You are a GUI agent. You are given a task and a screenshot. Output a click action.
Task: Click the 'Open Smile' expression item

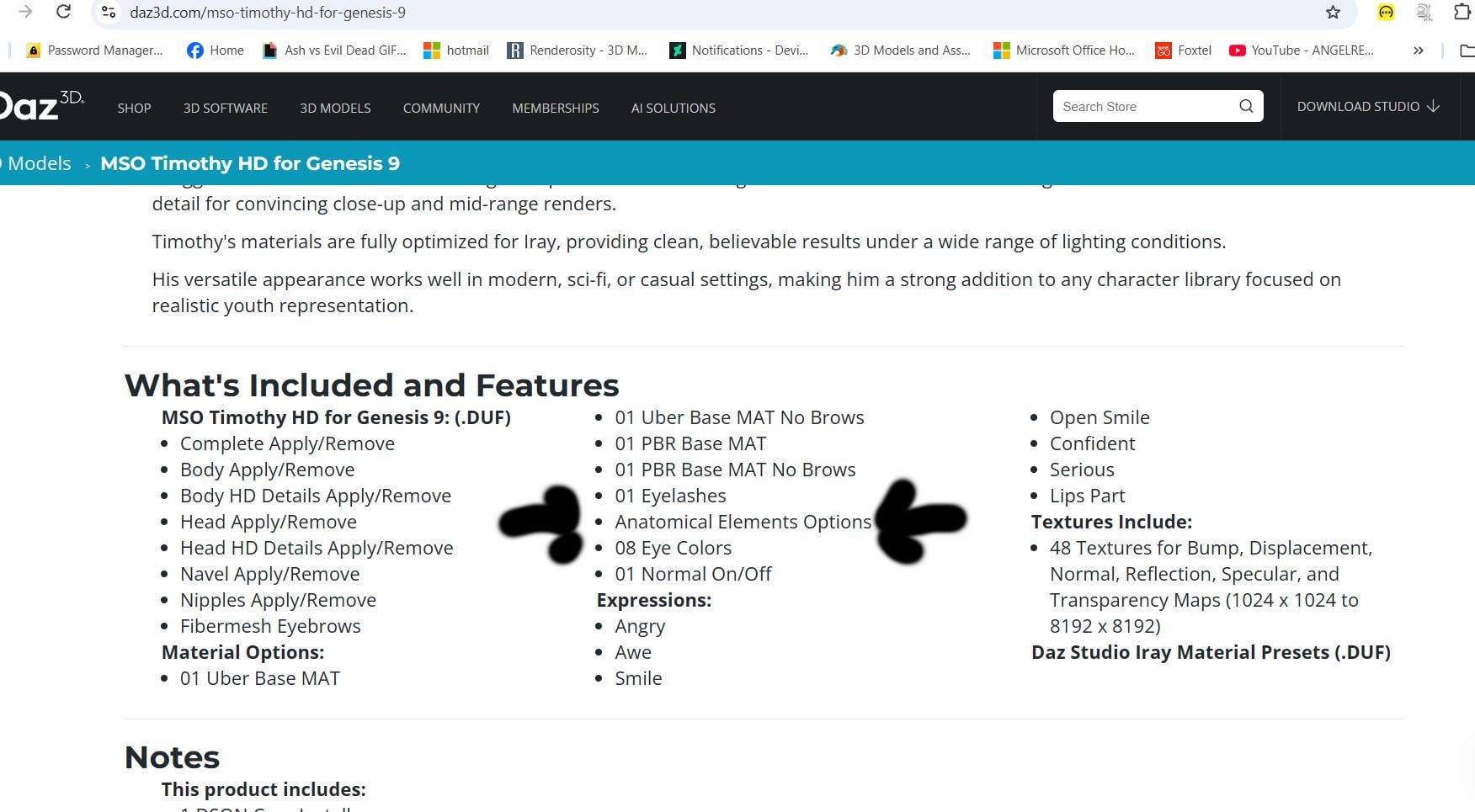(x=1100, y=417)
